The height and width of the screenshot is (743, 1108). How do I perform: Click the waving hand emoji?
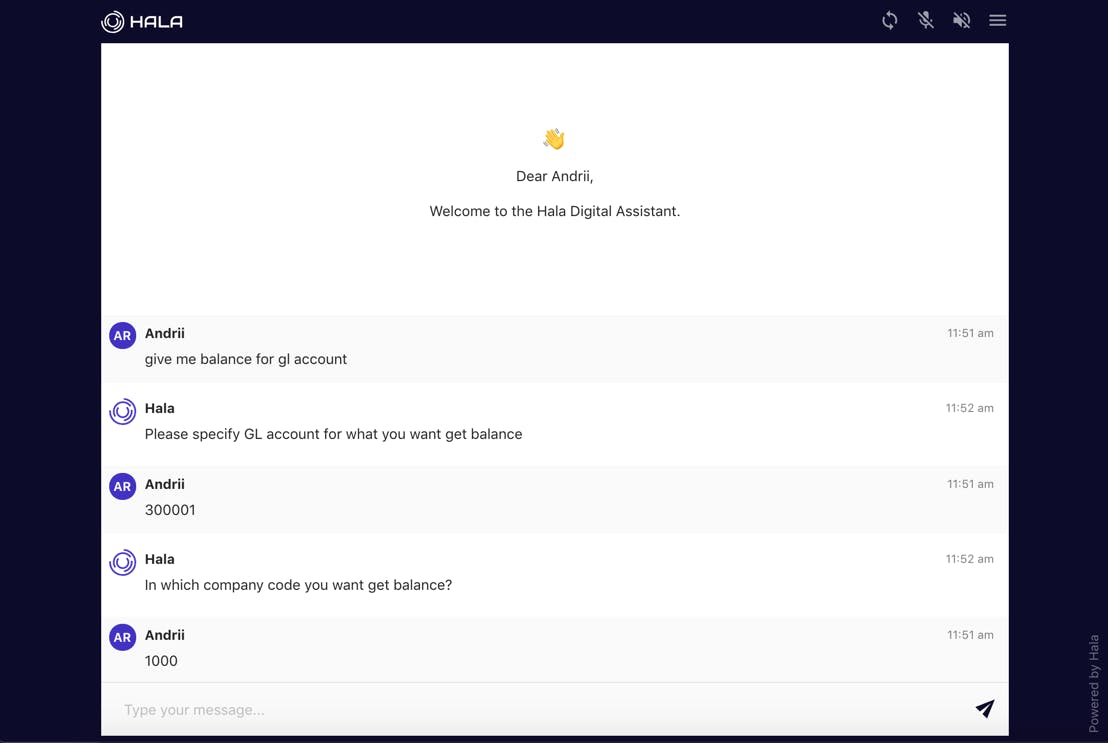tap(554, 139)
